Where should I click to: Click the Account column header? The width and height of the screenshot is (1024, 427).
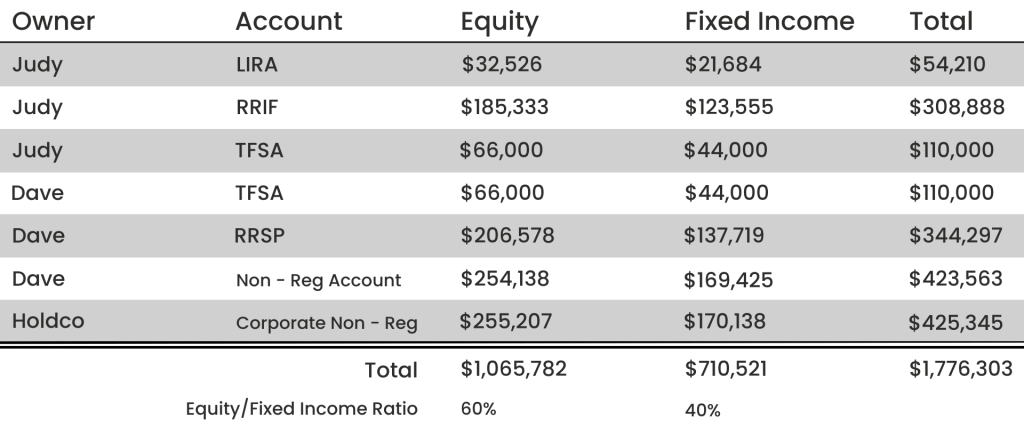coord(289,21)
